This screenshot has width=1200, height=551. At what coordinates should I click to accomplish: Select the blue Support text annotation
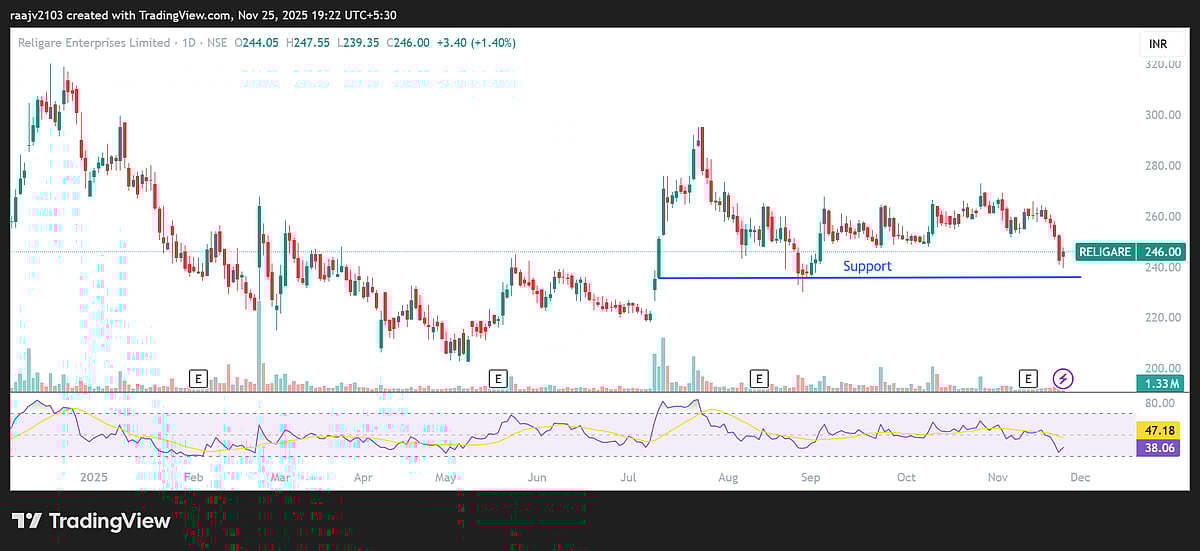tap(866, 266)
